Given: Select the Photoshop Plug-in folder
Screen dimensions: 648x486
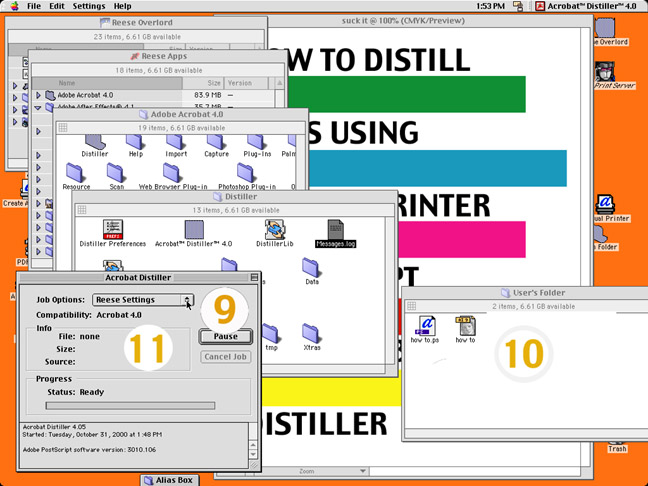Looking at the screenshot, I should coord(247,176).
